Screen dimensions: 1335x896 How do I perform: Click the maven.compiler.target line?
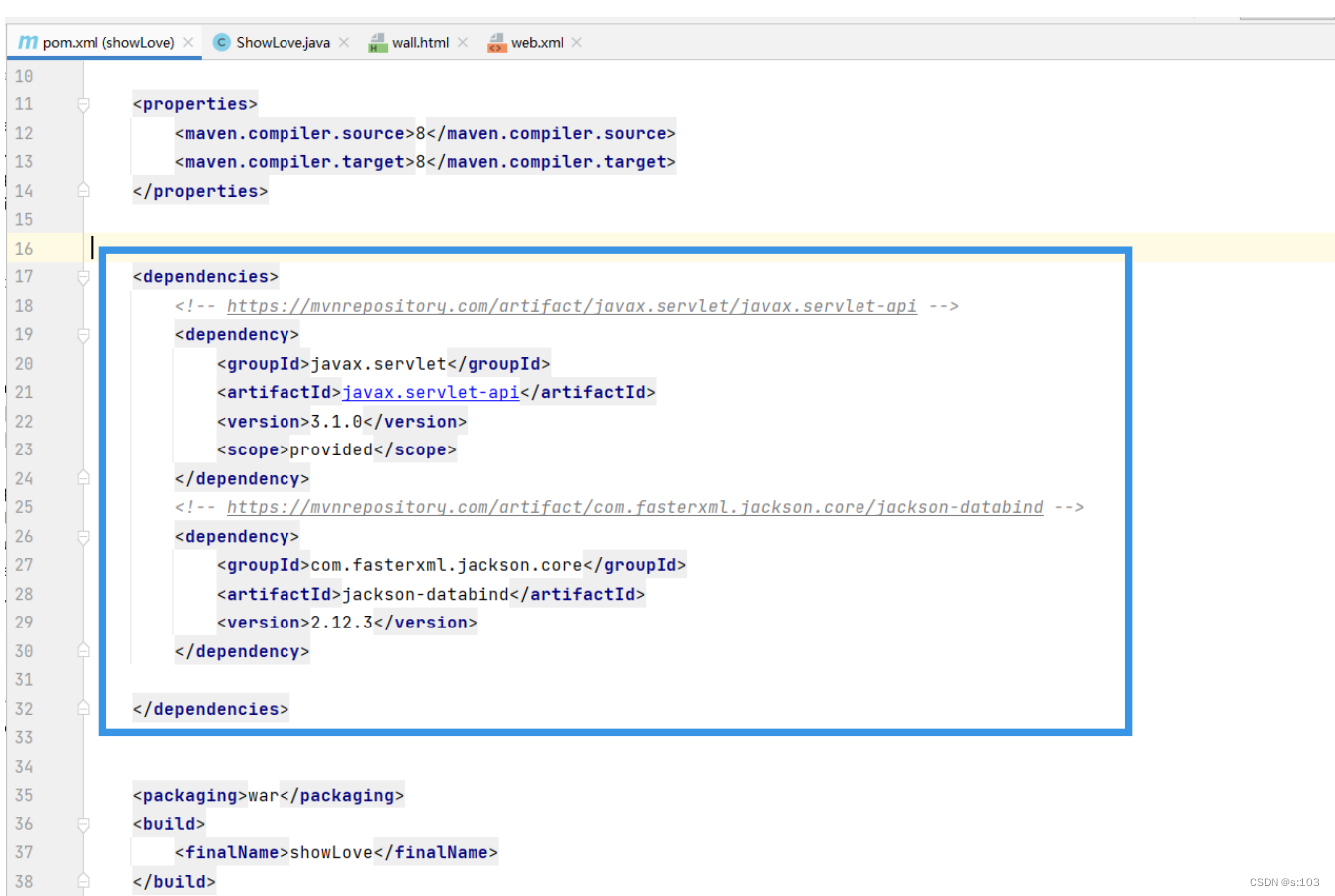tap(425, 161)
